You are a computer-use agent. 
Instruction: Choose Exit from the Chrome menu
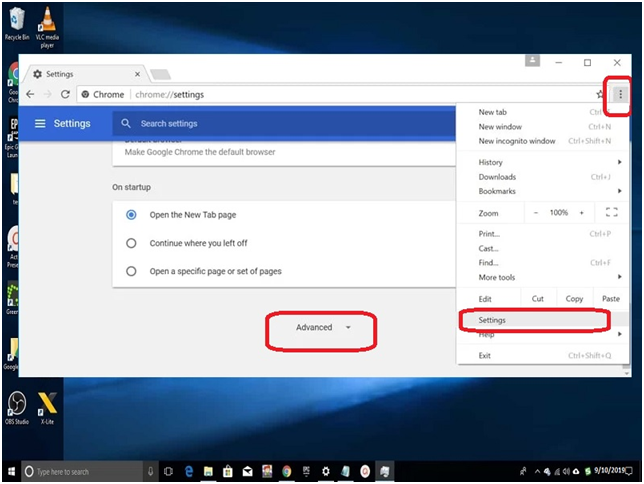pyautogui.click(x=543, y=355)
